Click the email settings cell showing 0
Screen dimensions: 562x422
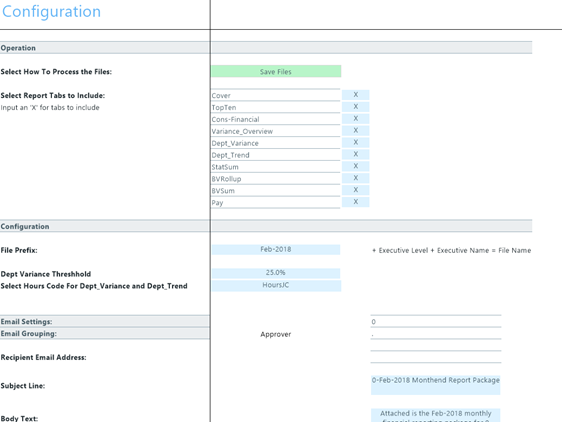[436, 322]
